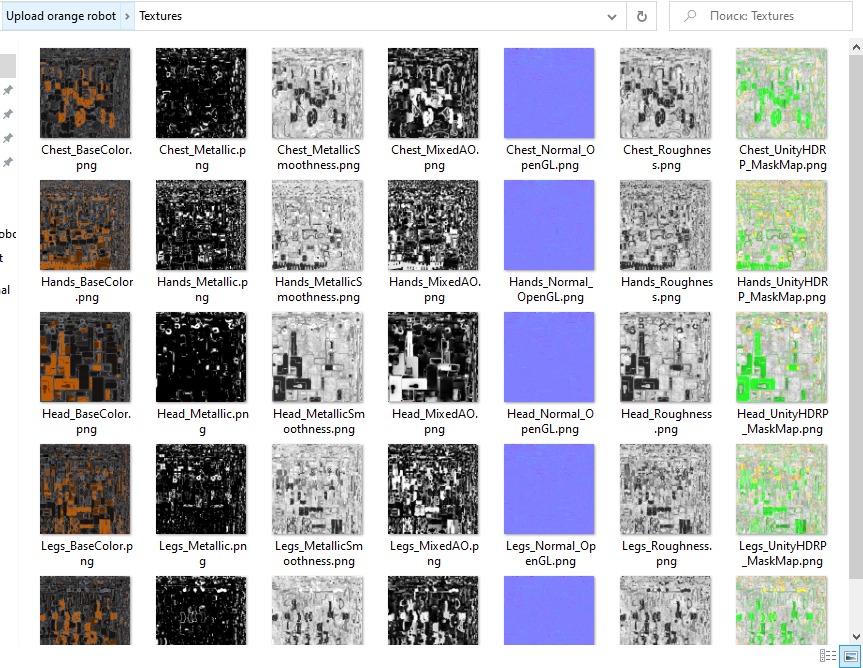
Task: Select Chest_BaseColor.png thumbnail
Action: [85, 93]
